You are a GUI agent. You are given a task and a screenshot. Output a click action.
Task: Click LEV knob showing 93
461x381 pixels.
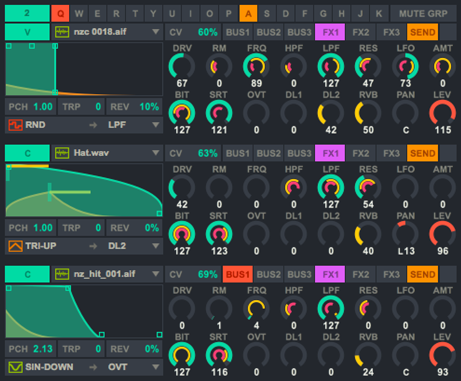point(442,355)
